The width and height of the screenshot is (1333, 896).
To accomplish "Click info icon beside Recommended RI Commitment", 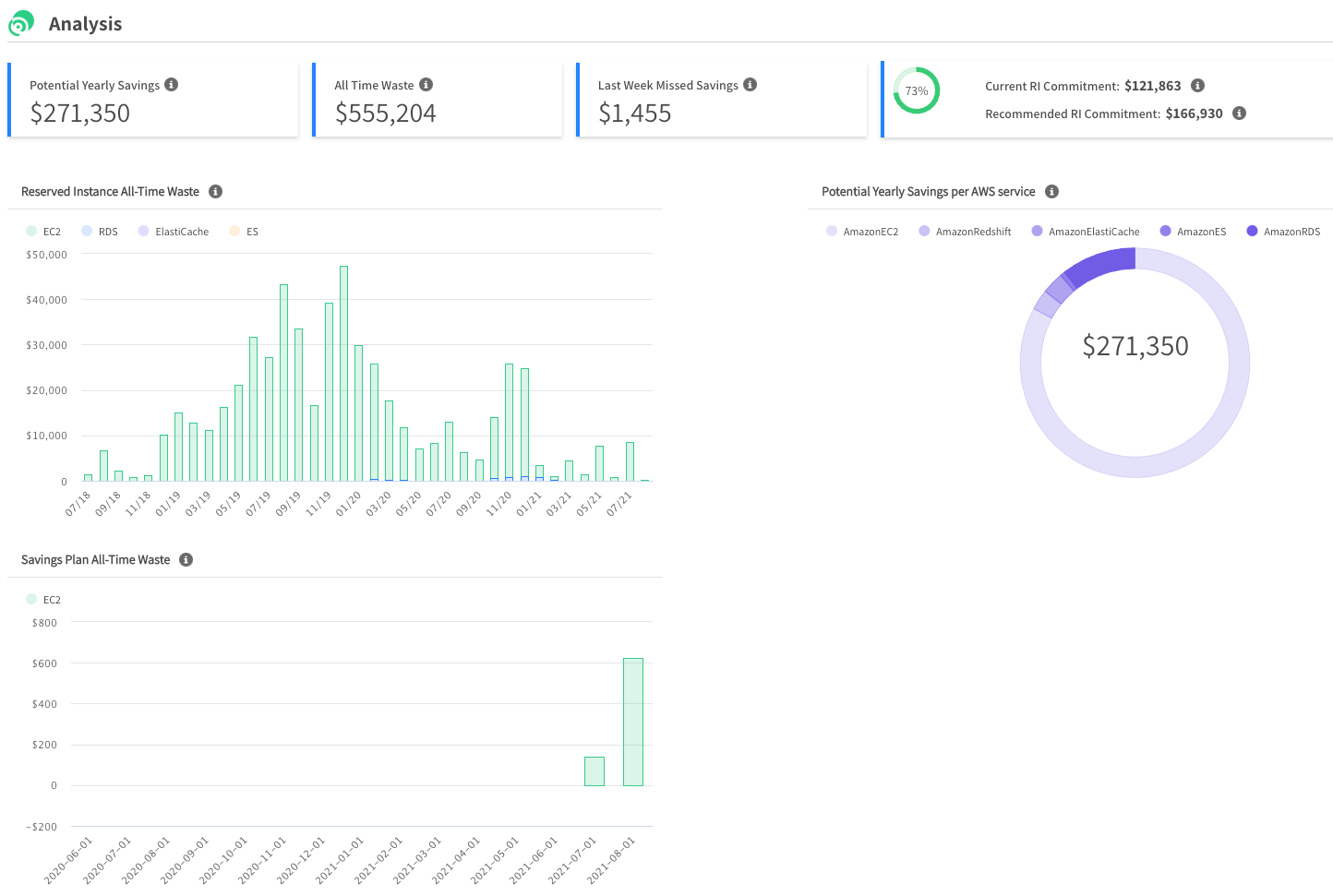I will (x=1239, y=113).
